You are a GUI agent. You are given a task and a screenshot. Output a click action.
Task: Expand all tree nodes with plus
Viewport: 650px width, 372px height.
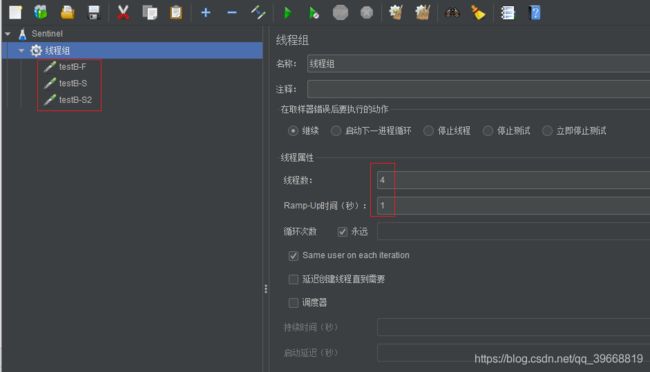coord(206,12)
